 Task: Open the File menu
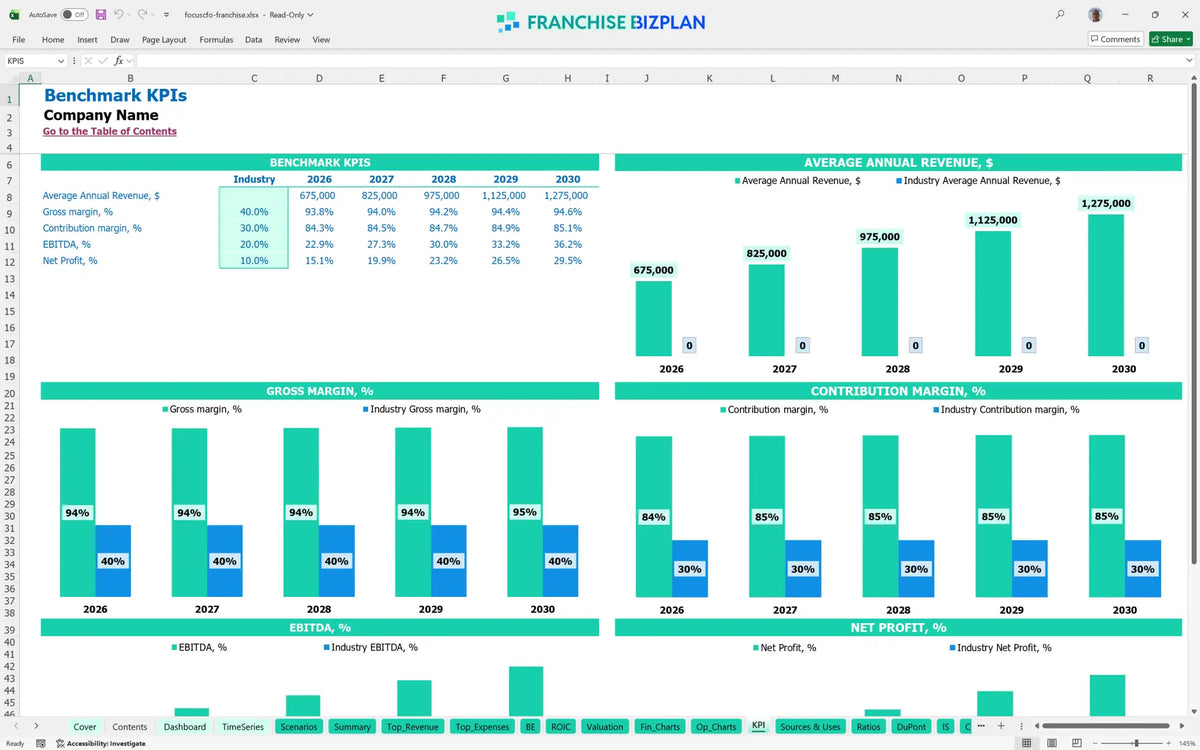pyautogui.click(x=18, y=40)
